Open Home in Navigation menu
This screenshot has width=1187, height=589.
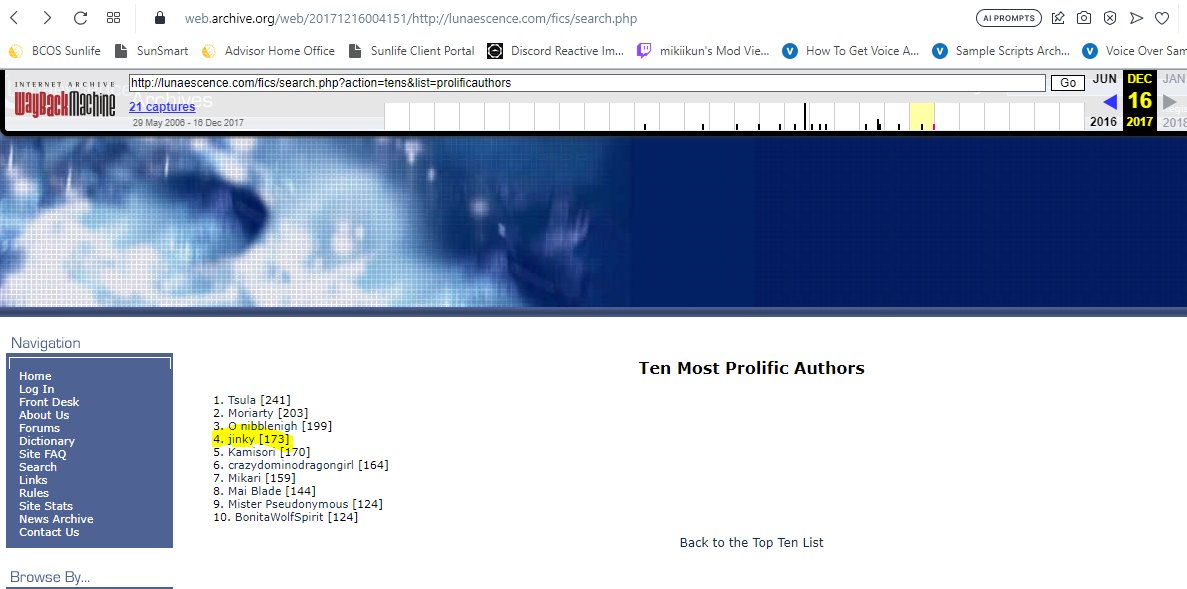(35, 376)
